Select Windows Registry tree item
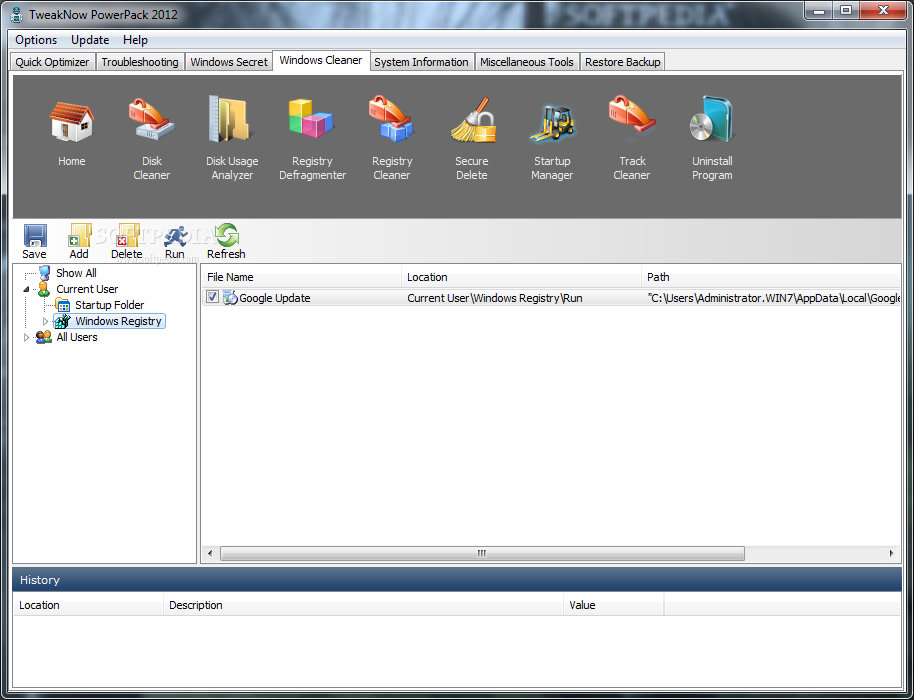 tap(118, 321)
